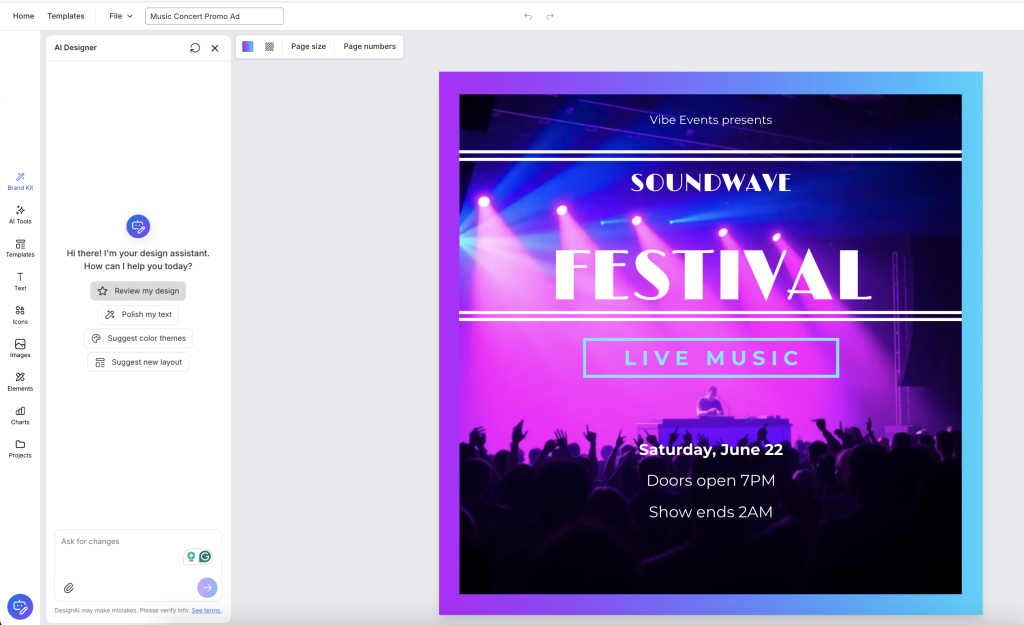The image size is (1024, 625).
Task: Open the Elements panel
Action: [20, 382]
